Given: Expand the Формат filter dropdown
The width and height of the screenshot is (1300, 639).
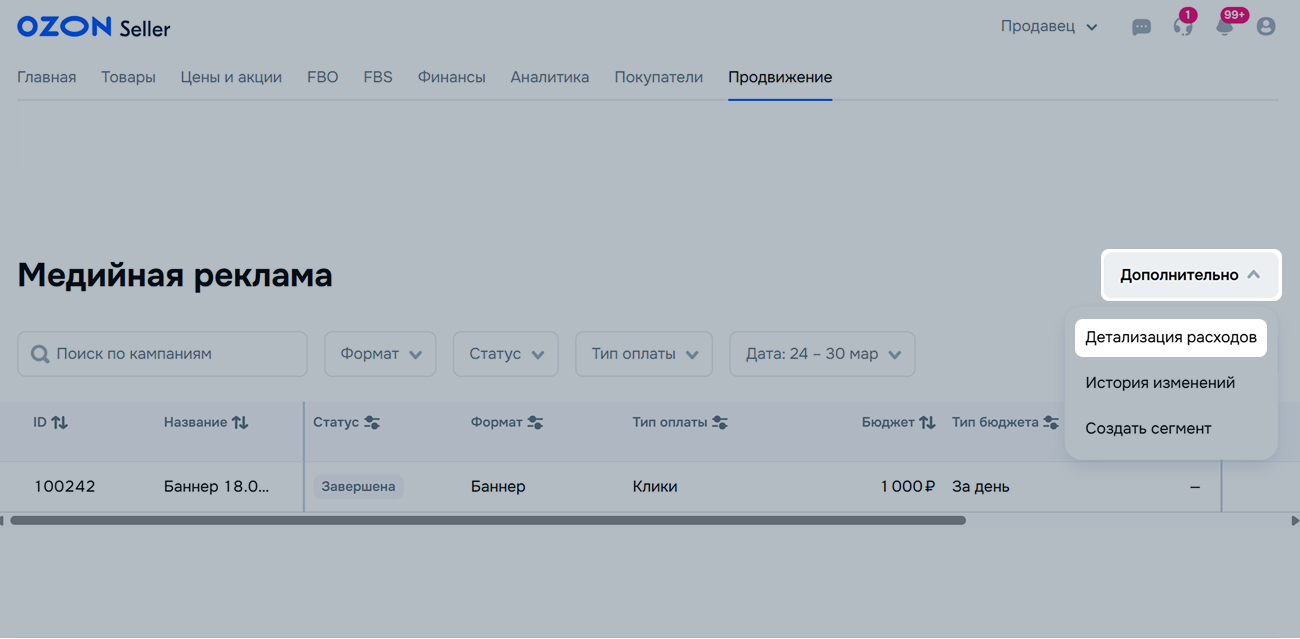Looking at the screenshot, I should 380,354.
